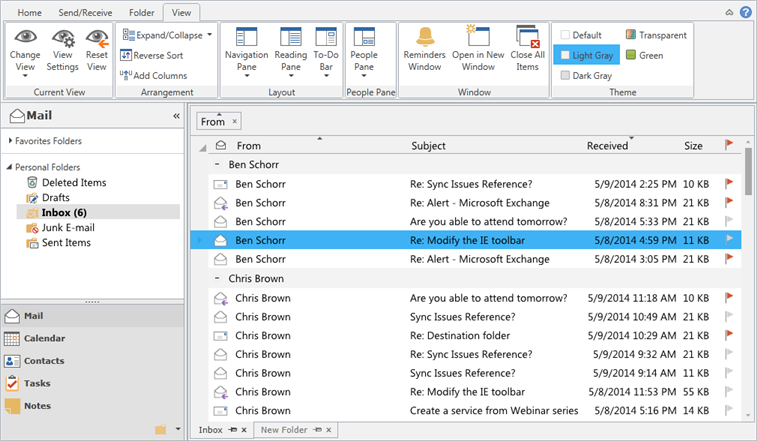This screenshot has width=757, height=441.
Task: Choose the Default theme option
Action: (587, 35)
